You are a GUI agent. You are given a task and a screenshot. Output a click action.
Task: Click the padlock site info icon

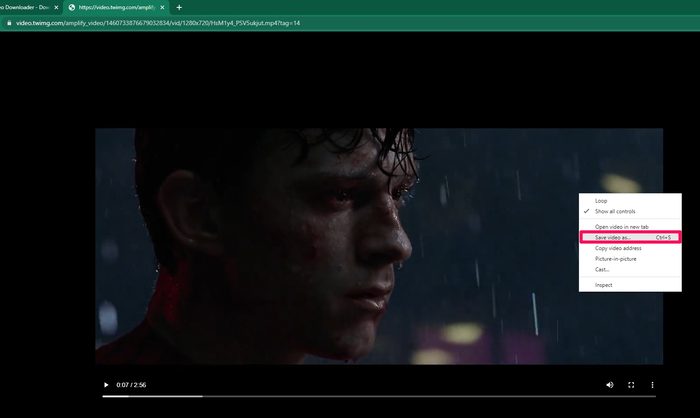point(9,23)
